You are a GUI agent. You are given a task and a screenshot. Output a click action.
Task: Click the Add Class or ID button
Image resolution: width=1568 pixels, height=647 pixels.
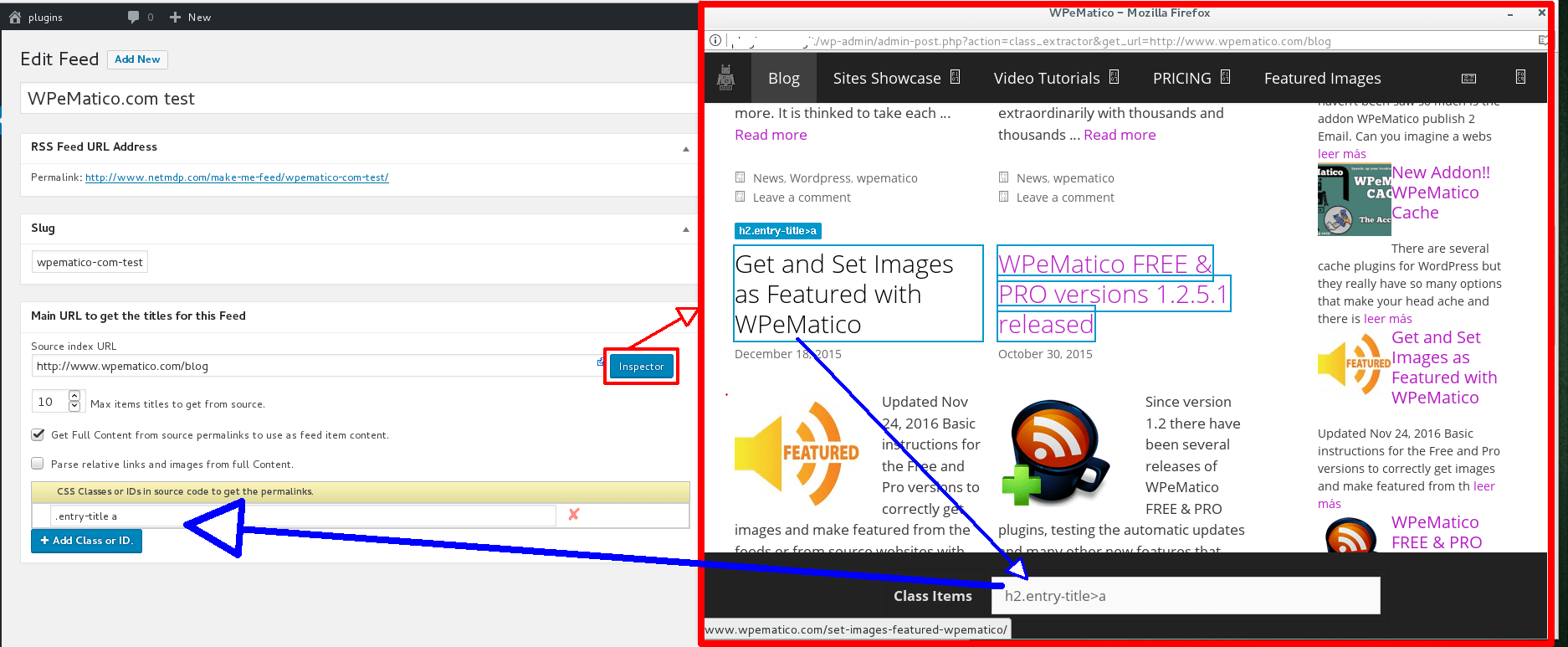click(x=87, y=541)
